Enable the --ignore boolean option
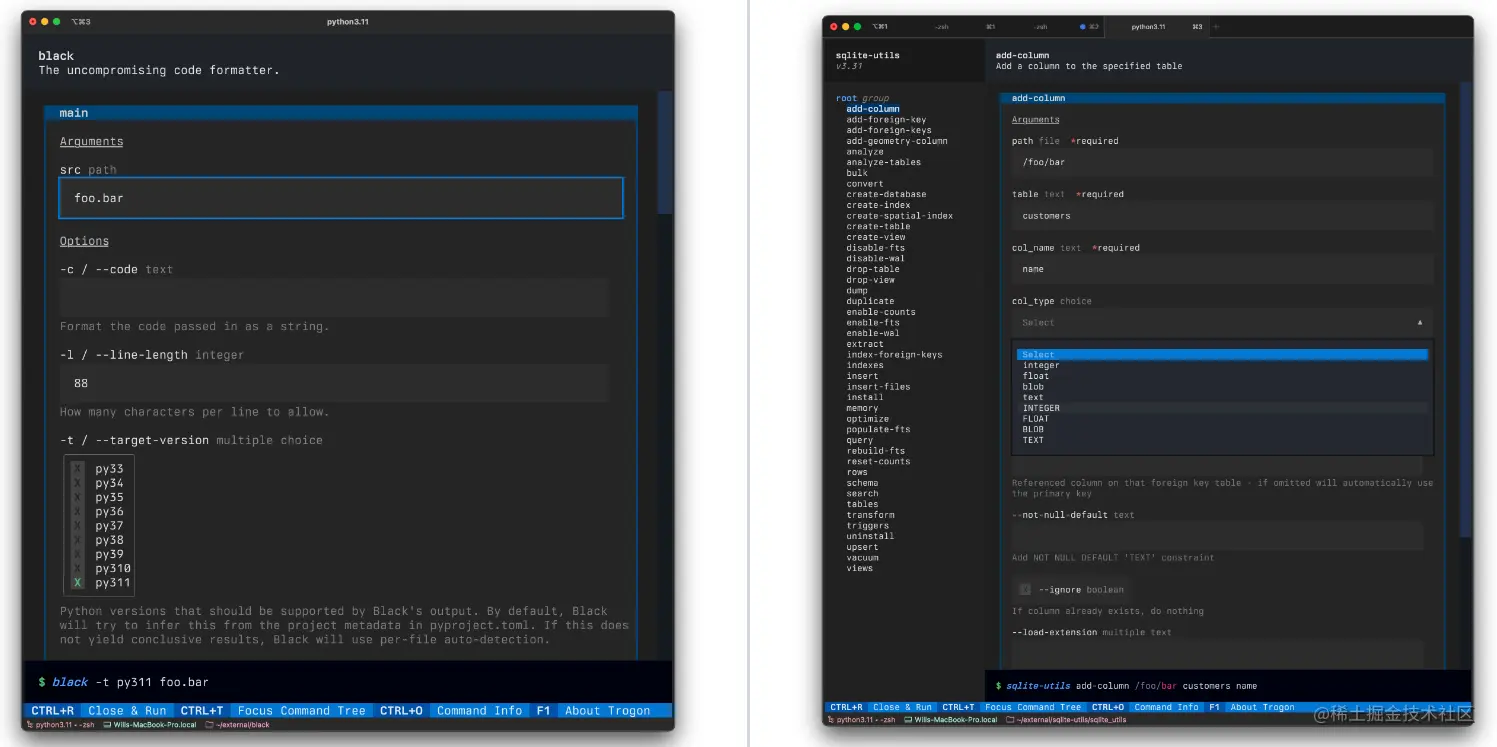The height and width of the screenshot is (747, 1497). [x=1024, y=589]
